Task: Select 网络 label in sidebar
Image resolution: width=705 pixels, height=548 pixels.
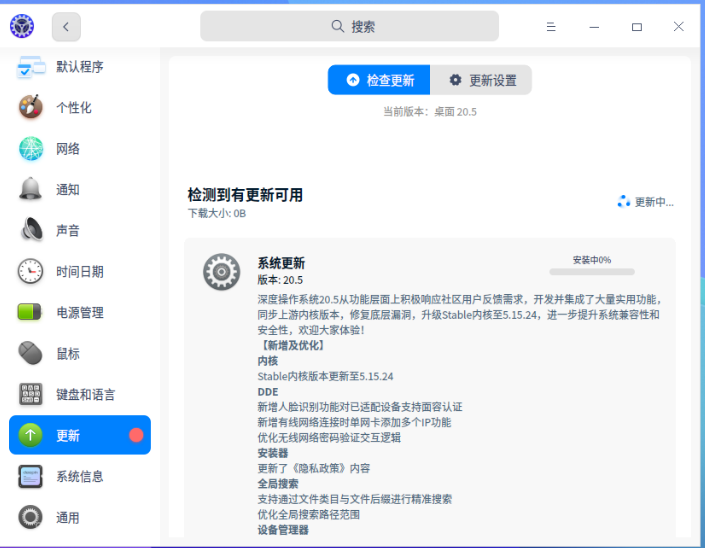Action: tap(68, 149)
